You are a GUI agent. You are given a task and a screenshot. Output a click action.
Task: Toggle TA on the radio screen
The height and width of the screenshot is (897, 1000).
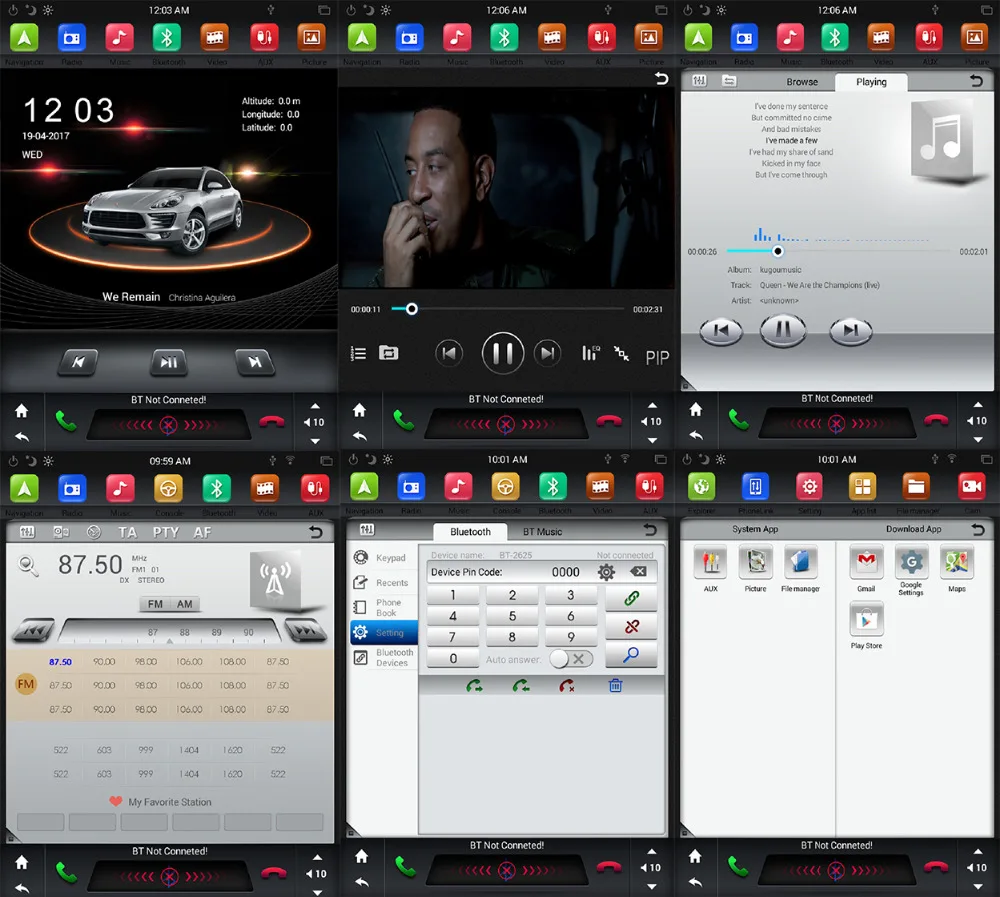pos(128,532)
